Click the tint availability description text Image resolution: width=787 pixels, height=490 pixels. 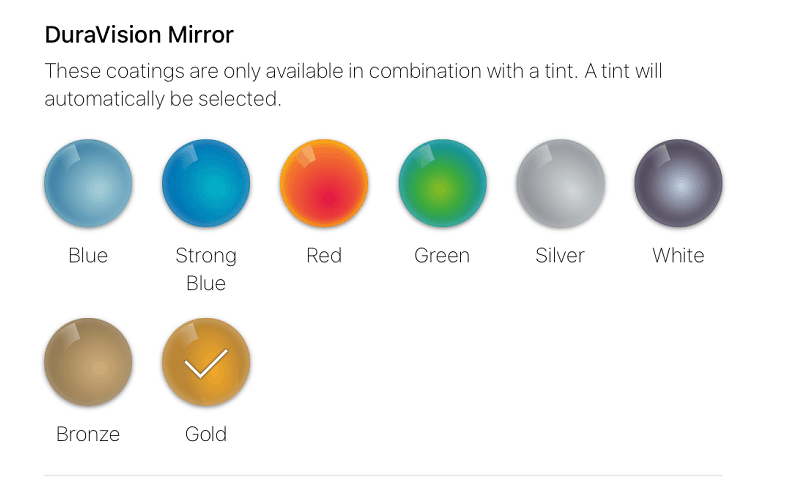[x=353, y=85]
